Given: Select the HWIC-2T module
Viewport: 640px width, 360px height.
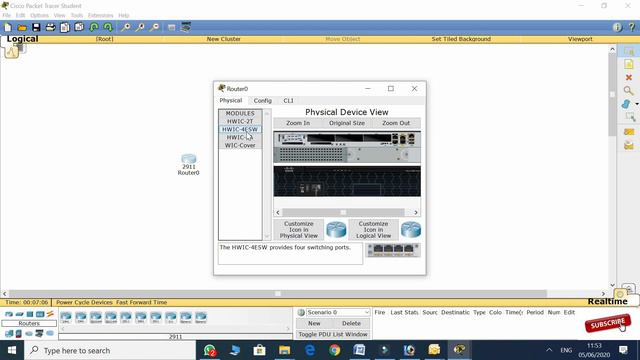Looking at the screenshot, I should tap(240, 121).
